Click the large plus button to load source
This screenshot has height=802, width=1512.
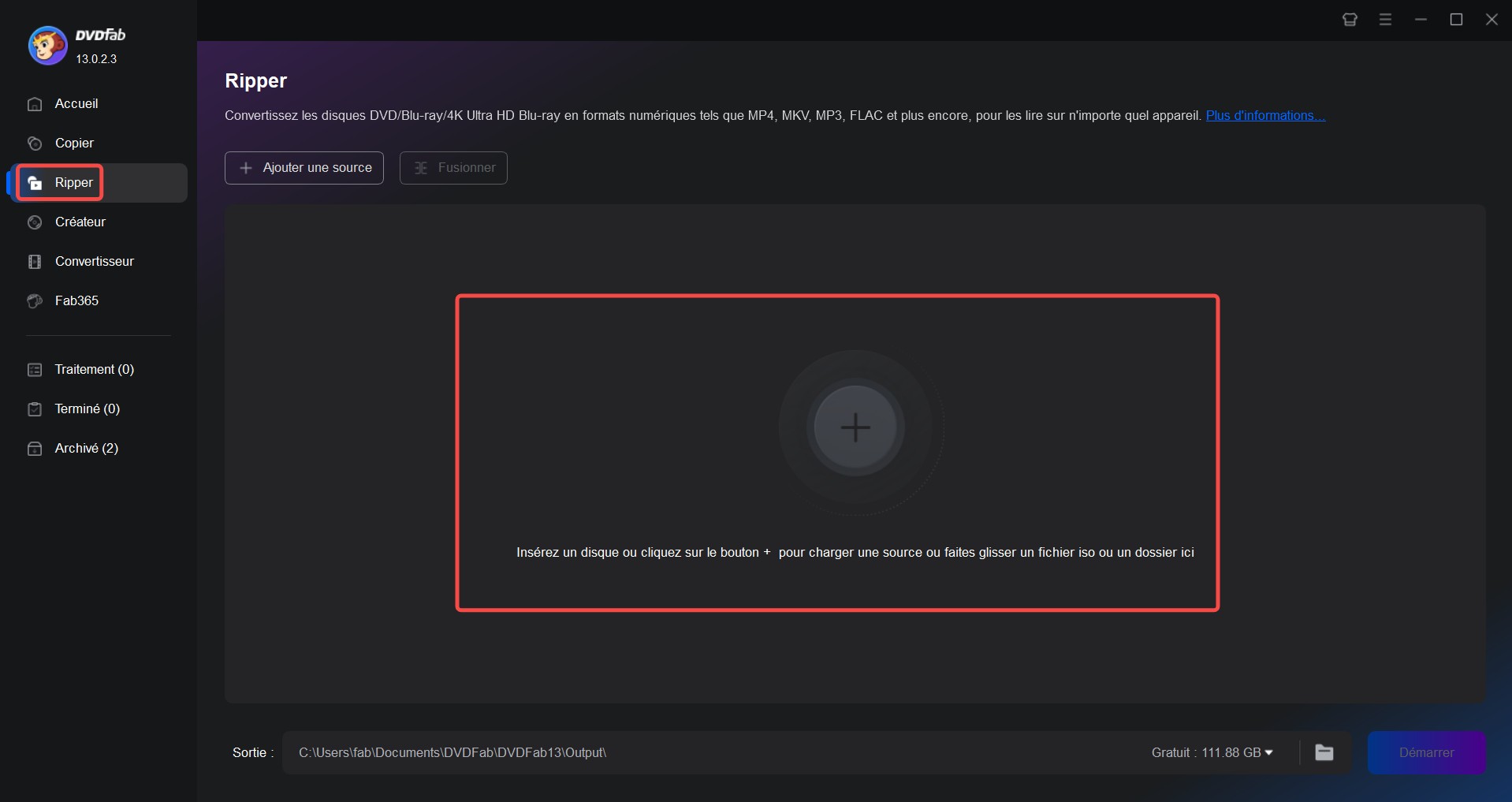pos(855,428)
